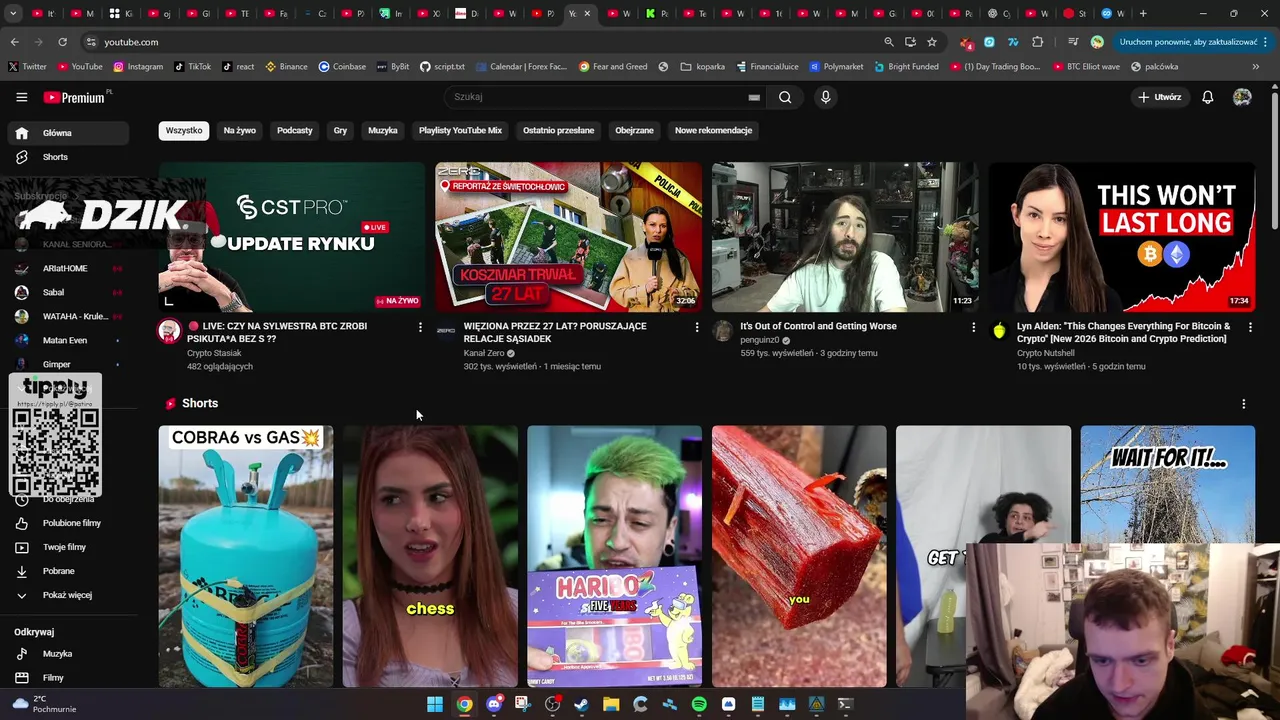Screen dimensions: 1280x720
Task: Open Twoje filmy in the sidebar
Action: coord(68,547)
